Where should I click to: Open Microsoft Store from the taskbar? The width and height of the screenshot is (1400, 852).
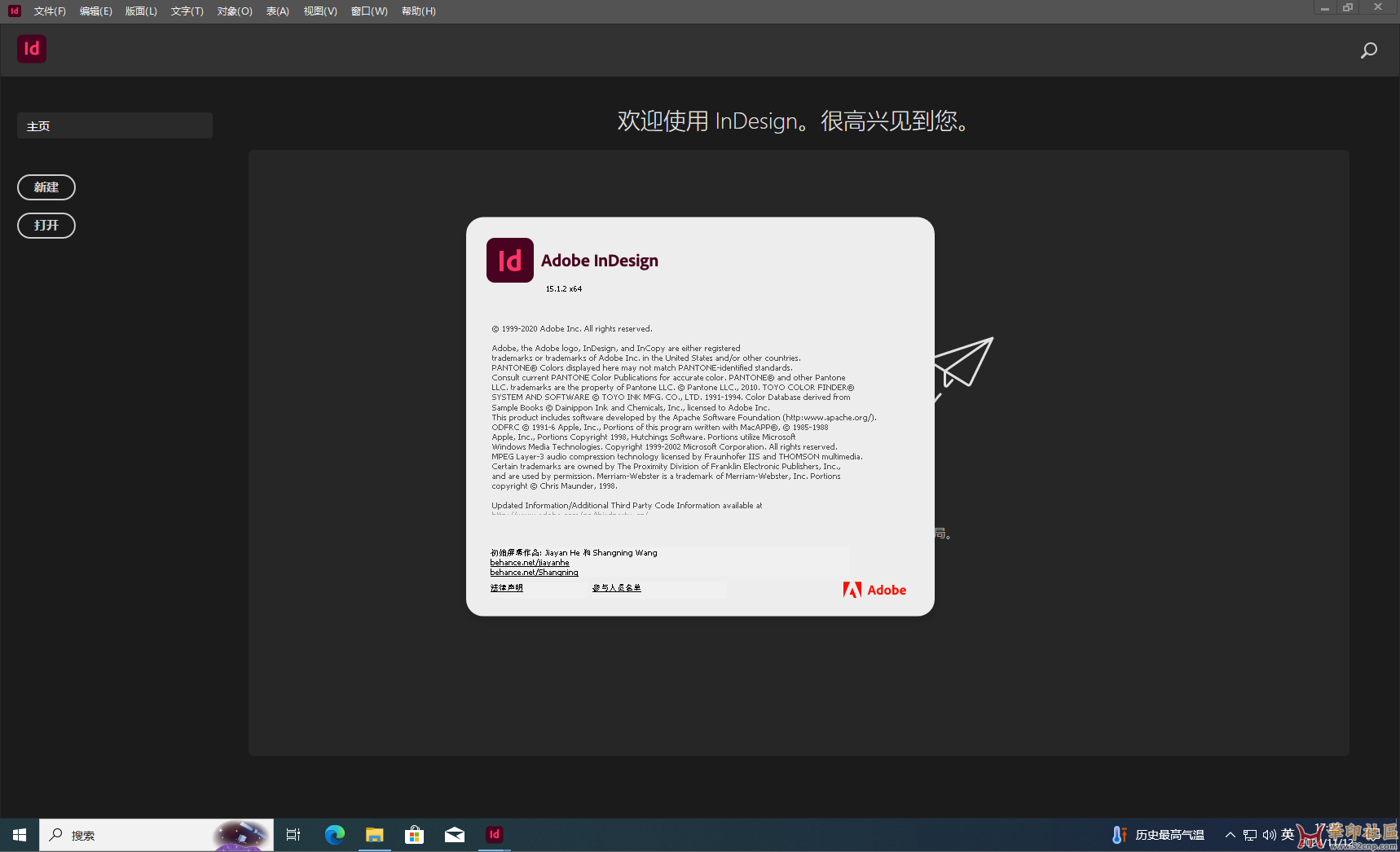414,835
